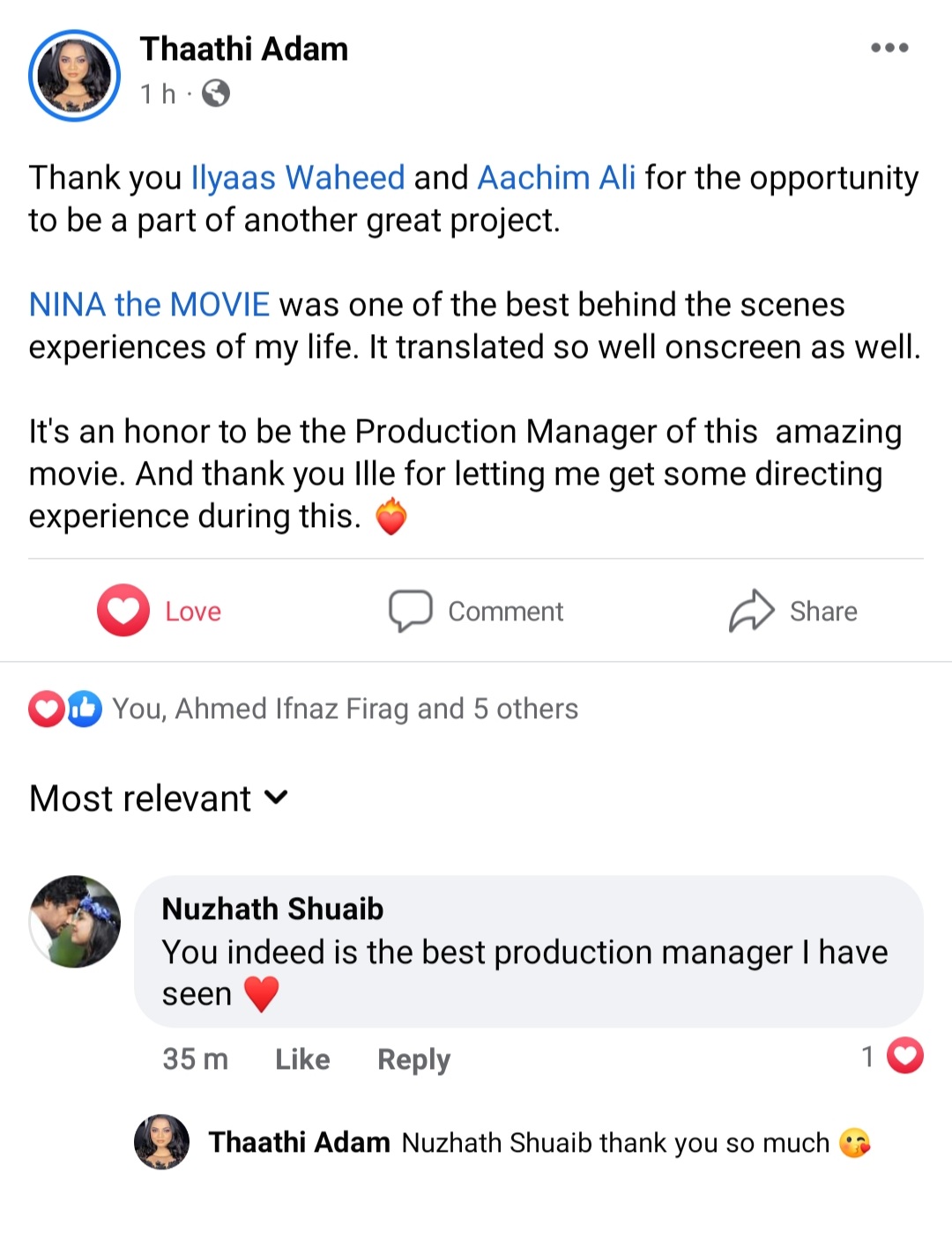Viewport: 952px width, 1247px height.
Task: Click the 35 m comment timestamp
Action: (195, 1059)
